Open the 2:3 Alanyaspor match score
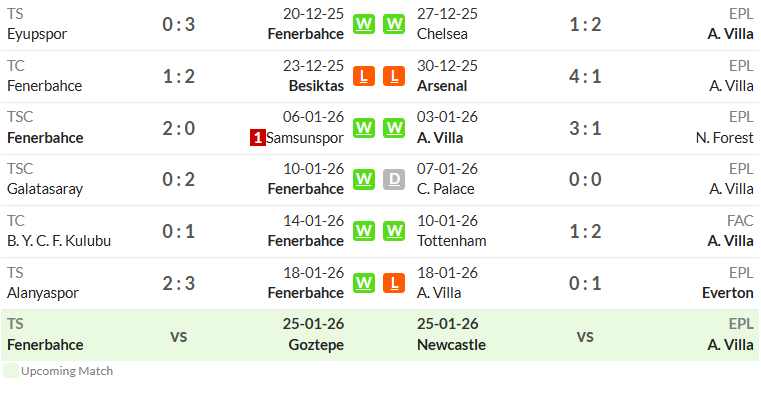The image size is (761, 402). pyautogui.click(x=179, y=283)
